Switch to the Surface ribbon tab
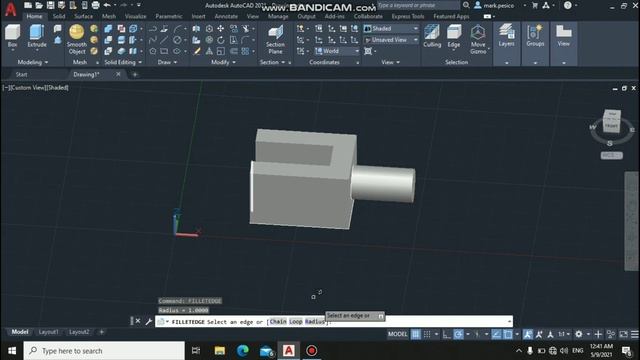Screen dimensions: 640x360 coord(83,16)
